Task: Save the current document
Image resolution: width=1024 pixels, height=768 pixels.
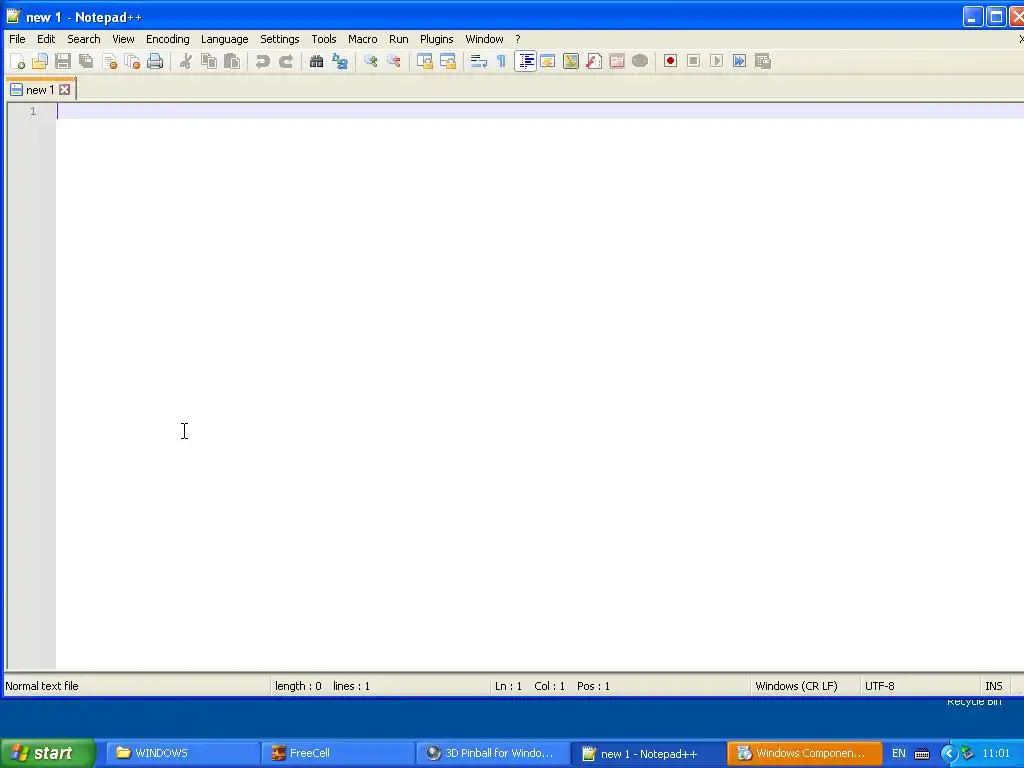Action: [63, 61]
